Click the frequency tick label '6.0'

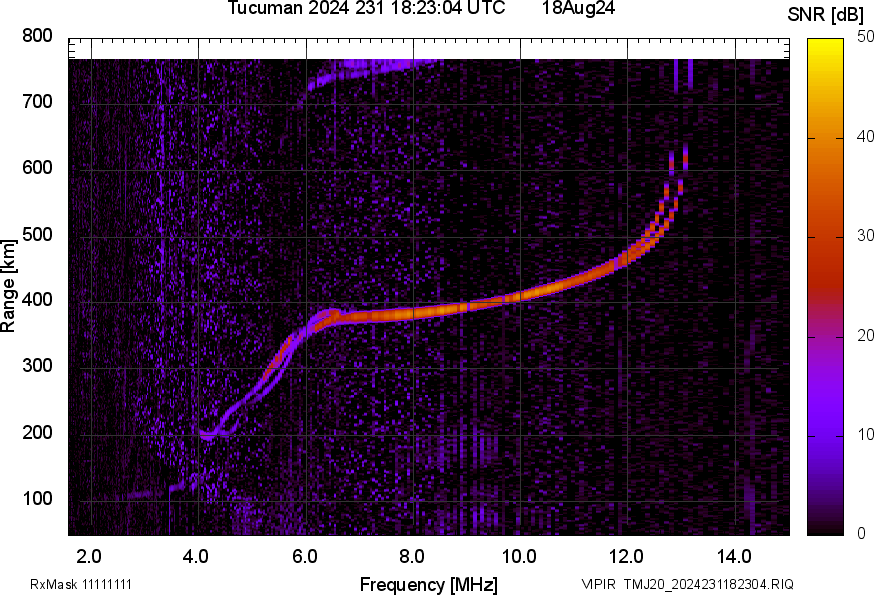(304, 556)
